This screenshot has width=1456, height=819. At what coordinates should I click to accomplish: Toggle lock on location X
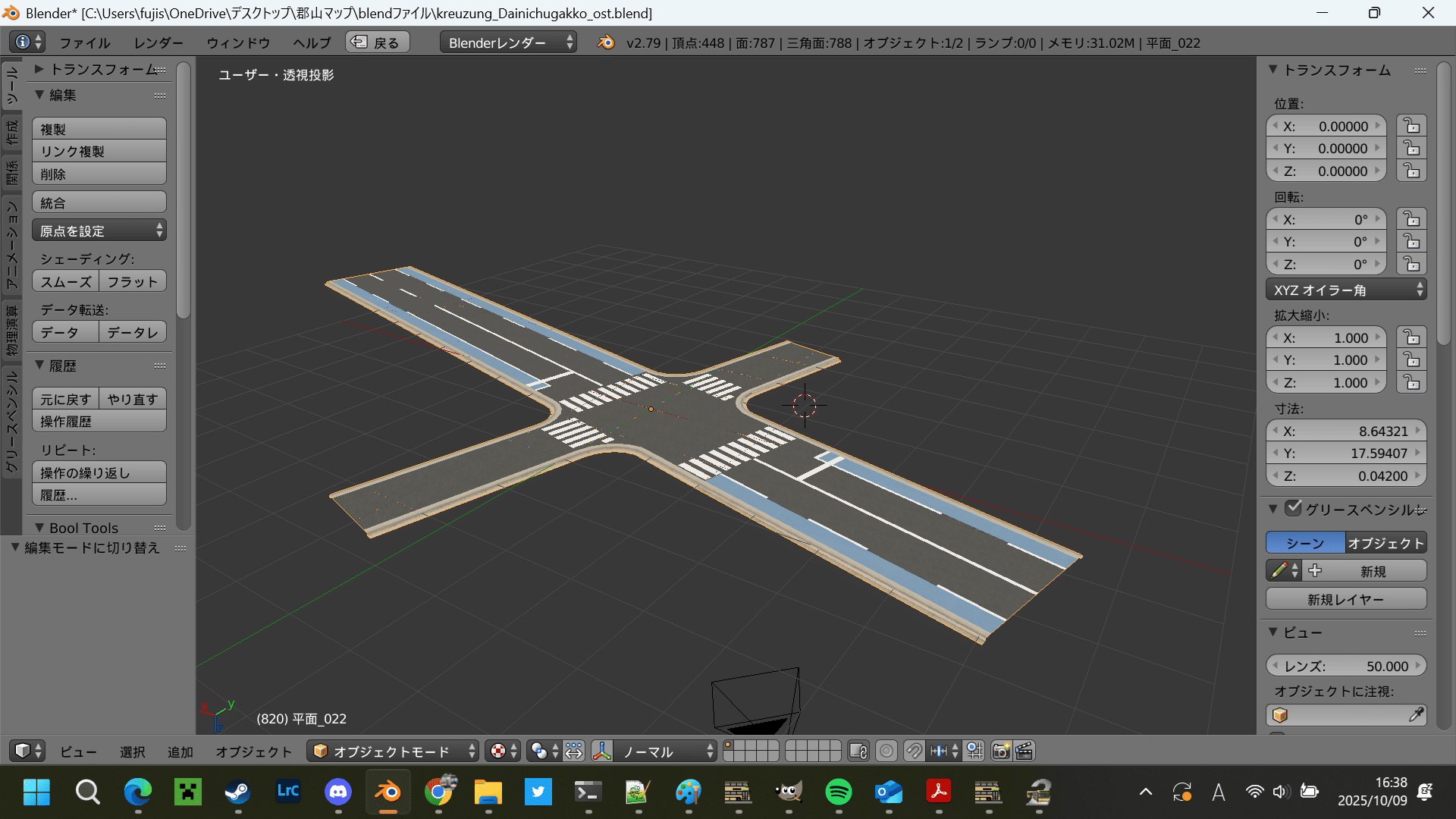1411,126
